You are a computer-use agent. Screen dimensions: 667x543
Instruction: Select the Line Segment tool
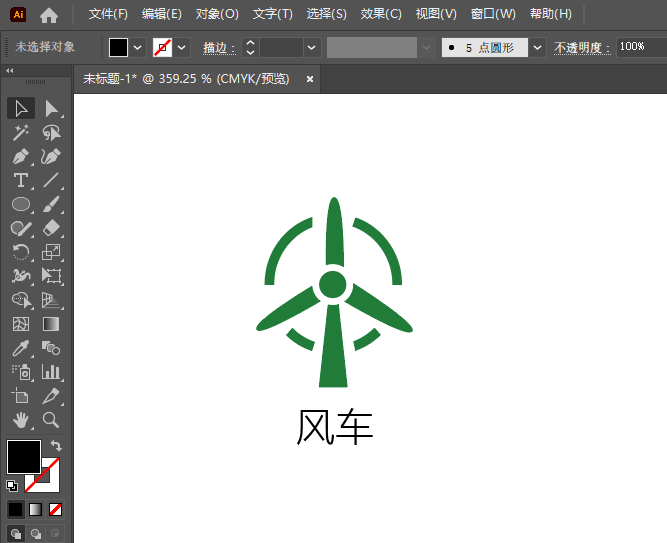[x=51, y=180]
